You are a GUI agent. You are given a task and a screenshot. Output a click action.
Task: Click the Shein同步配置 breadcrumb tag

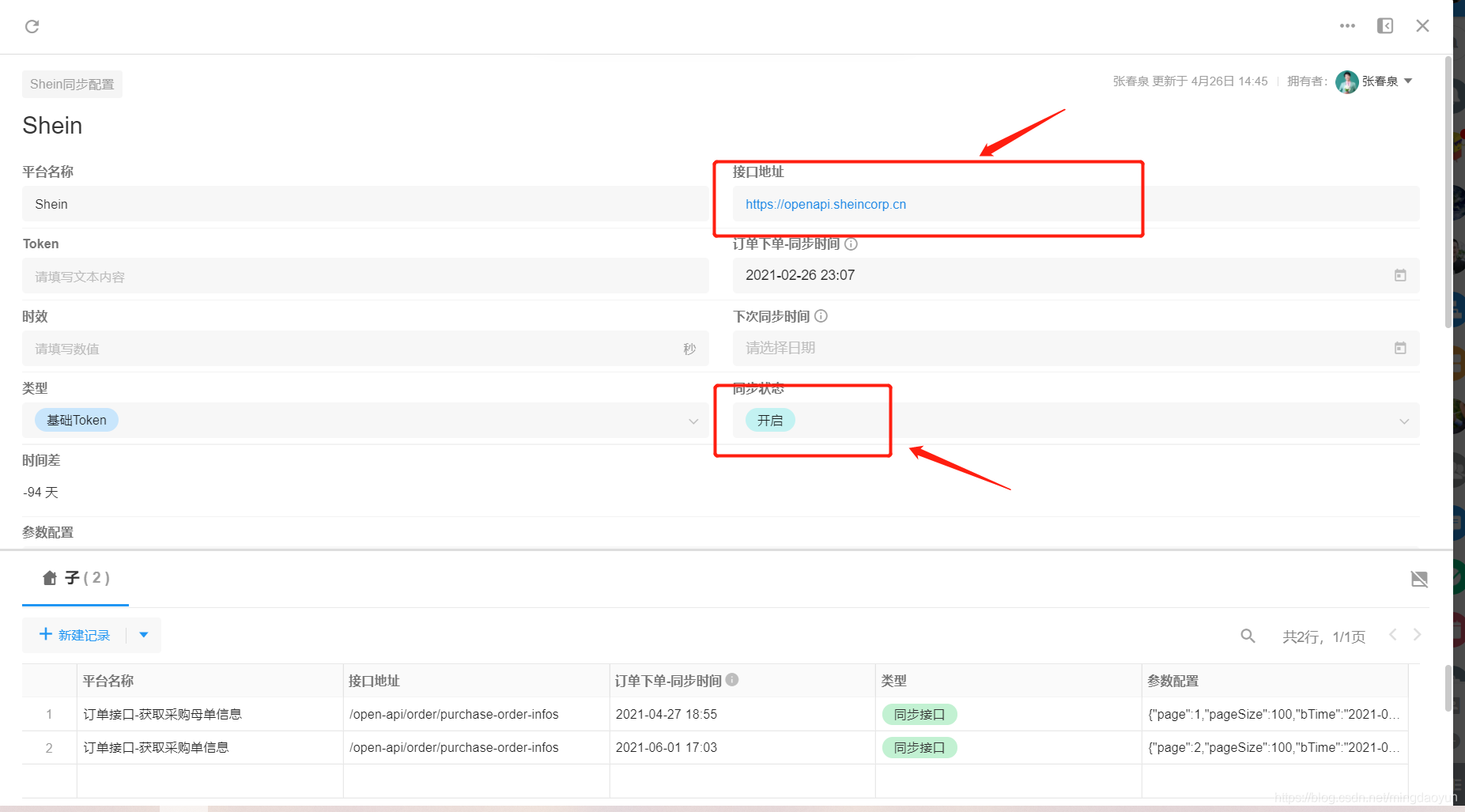[72, 84]
